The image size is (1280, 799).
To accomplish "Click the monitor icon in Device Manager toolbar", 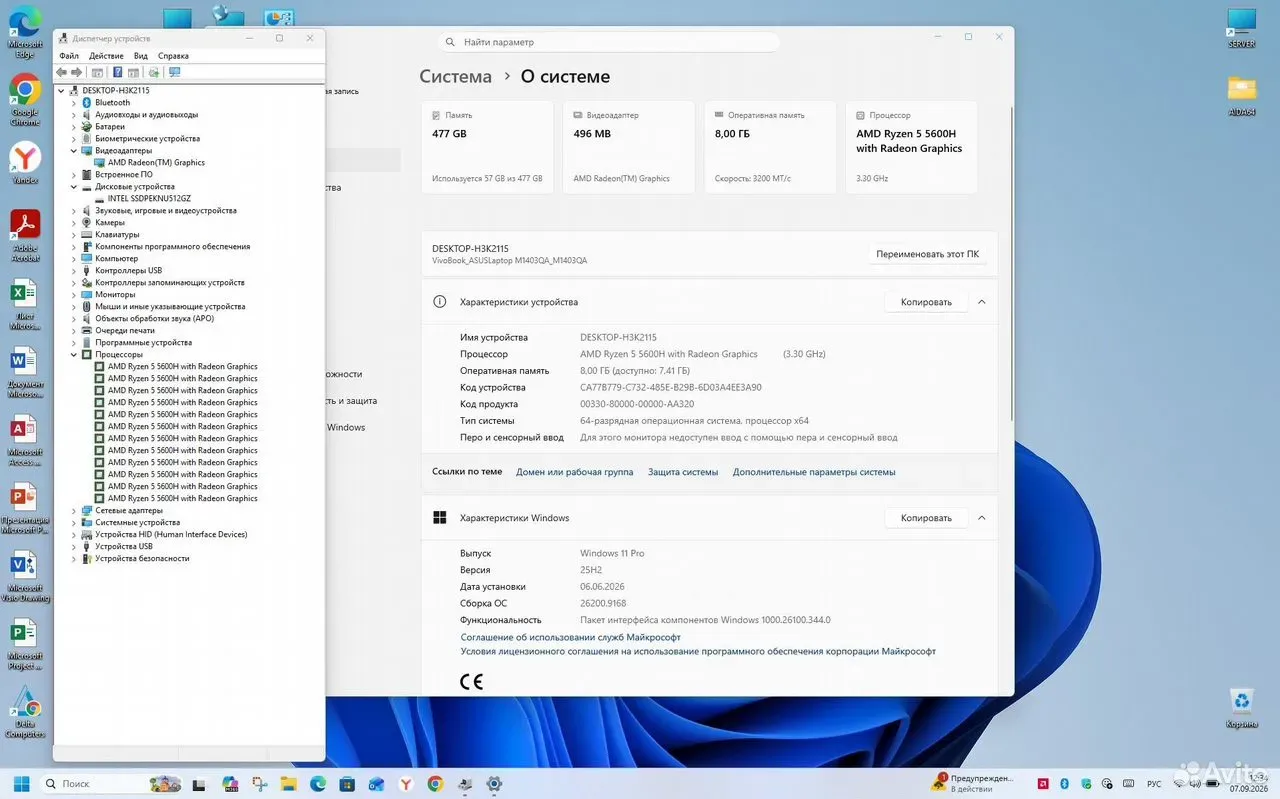I will [x=175, y=72].
